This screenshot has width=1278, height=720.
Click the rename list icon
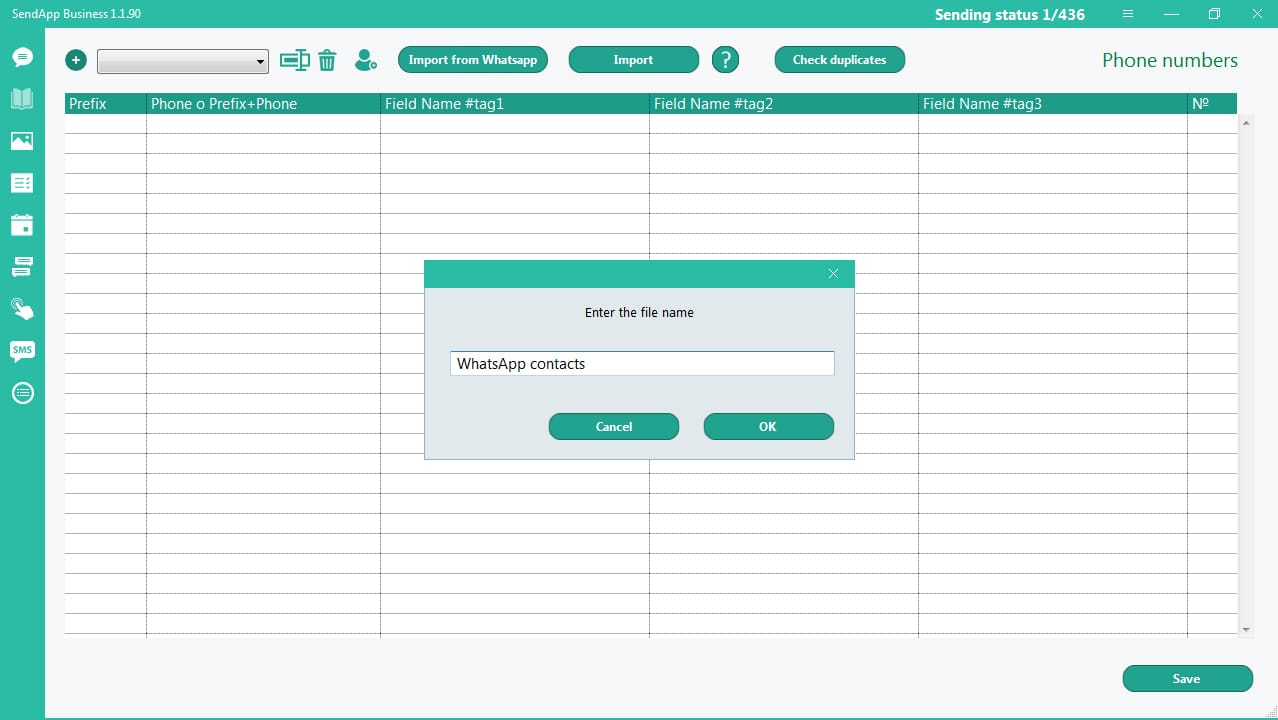tap(294, 60)
